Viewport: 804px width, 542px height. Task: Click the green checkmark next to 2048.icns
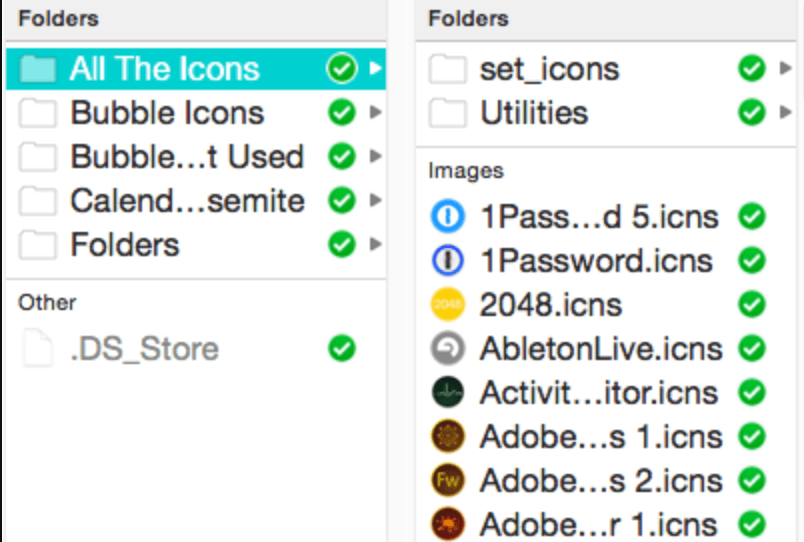point(751,304)
